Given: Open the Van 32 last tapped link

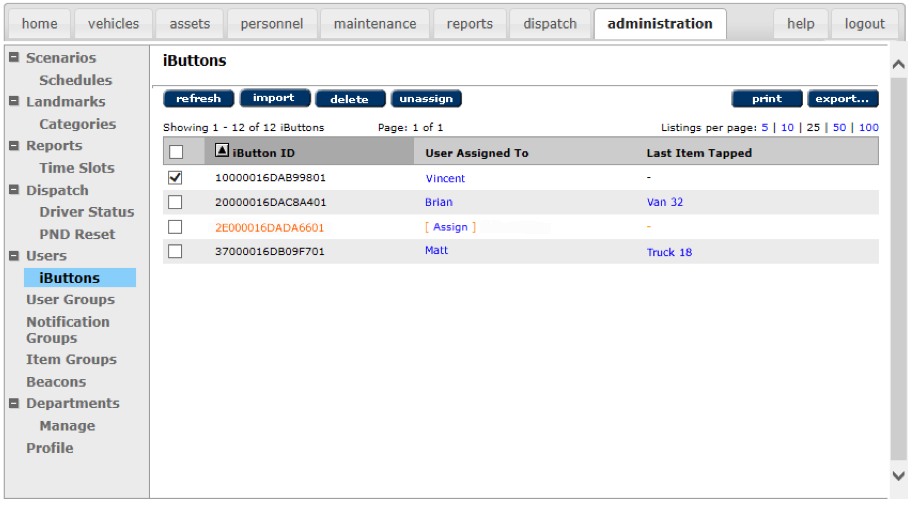Looking at the screenshot, I should 665,202.
